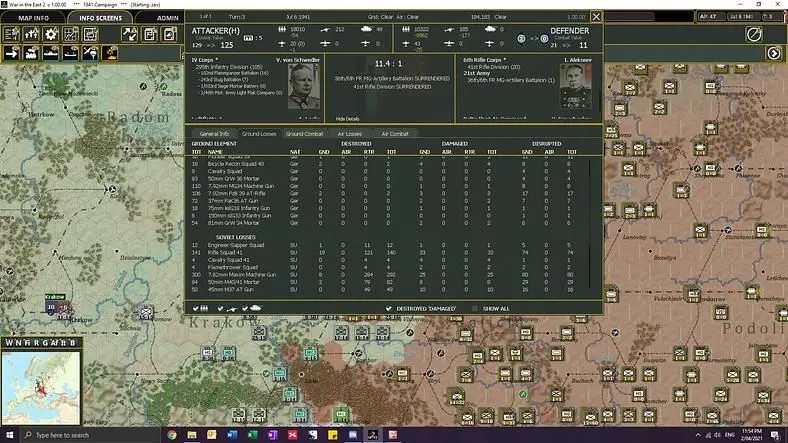The height and width of the screenshot is (443, 788).
Task: Select the highlighted build fortification mode icon
Action: pos(110,53)
